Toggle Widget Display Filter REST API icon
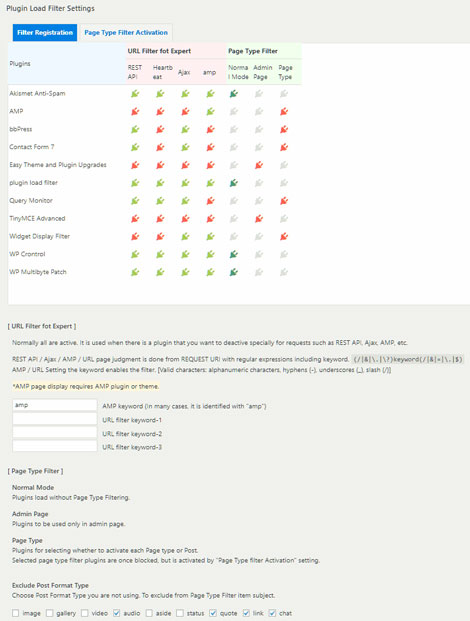The height and width of the screenshot is (621, 470). (x=135, y=236)
